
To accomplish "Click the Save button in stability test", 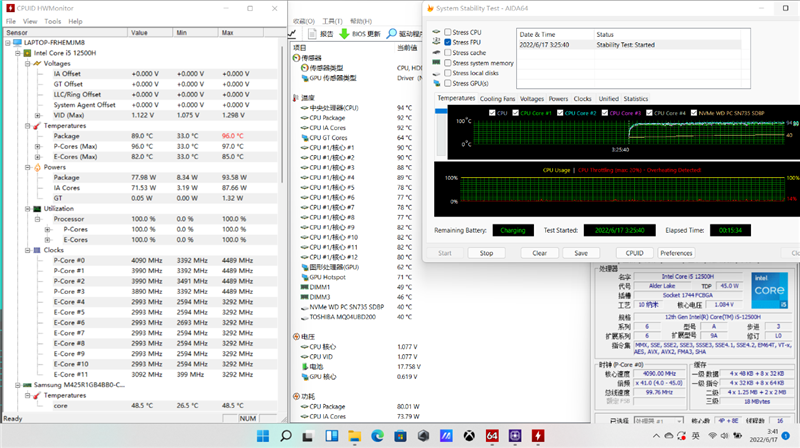I will tap(581, 253).
